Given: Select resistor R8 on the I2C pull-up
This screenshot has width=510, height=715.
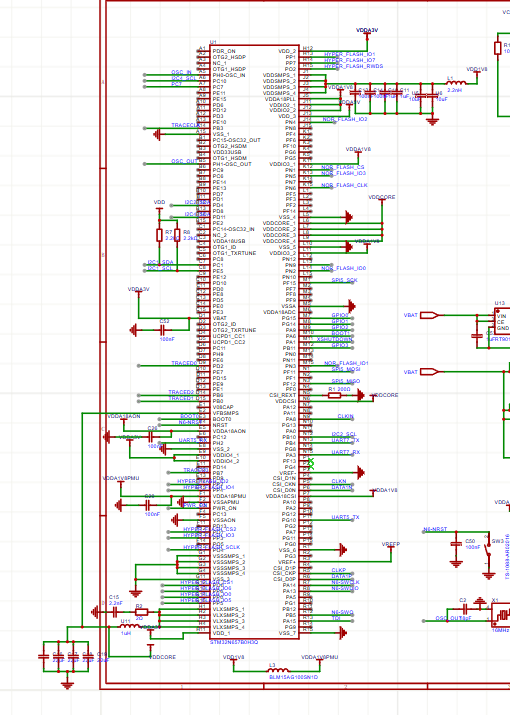Looking at the screenshot, I should pyautogui.click(x=177, y=235).
